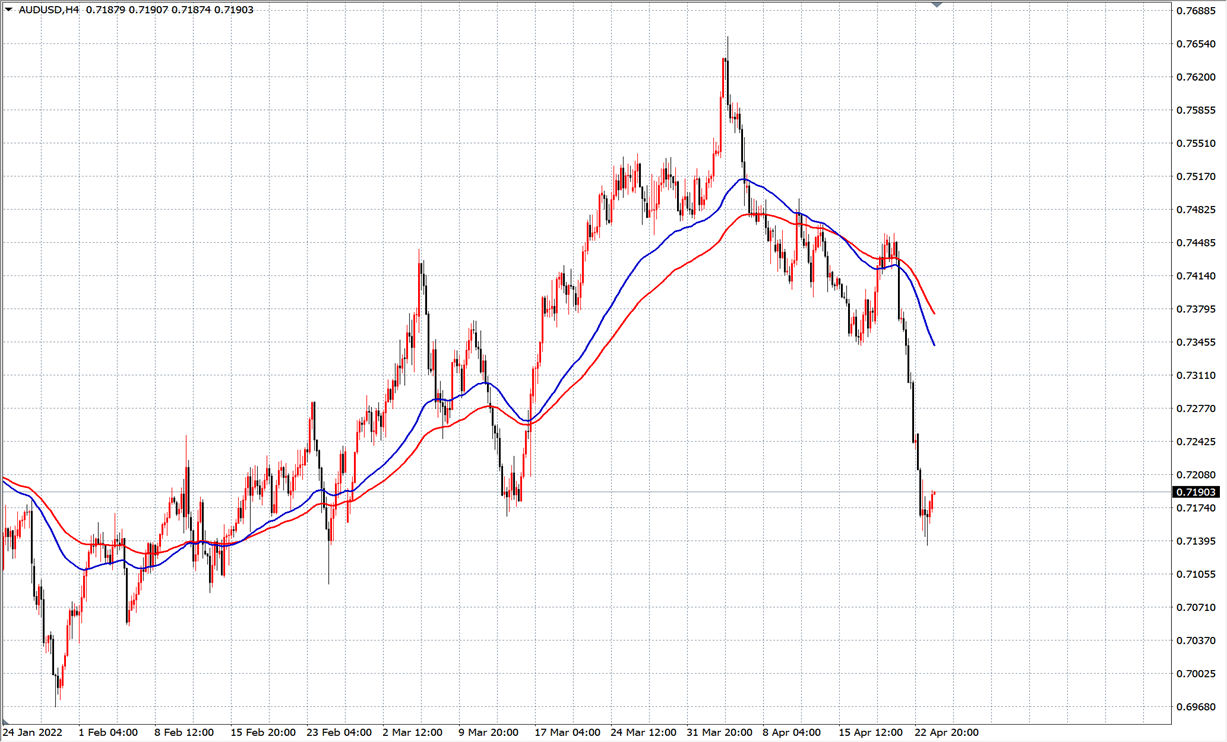Click the gray chart shift triangle marker

click(937, 5)
